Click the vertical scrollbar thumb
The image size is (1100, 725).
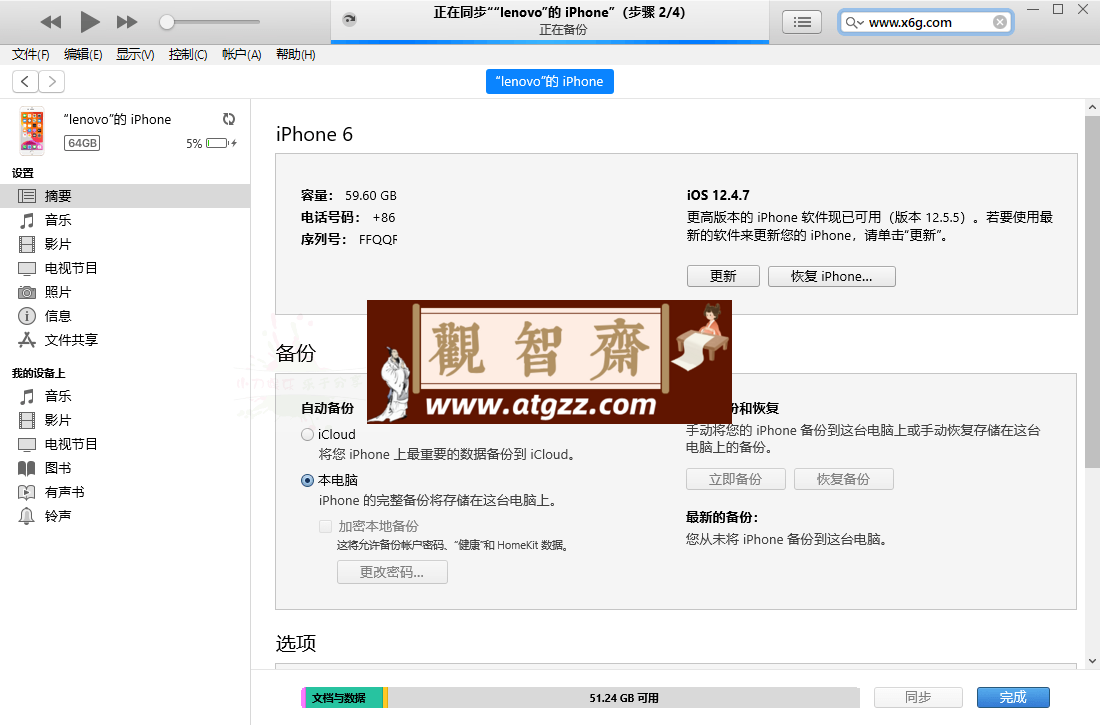point(1092,292)
